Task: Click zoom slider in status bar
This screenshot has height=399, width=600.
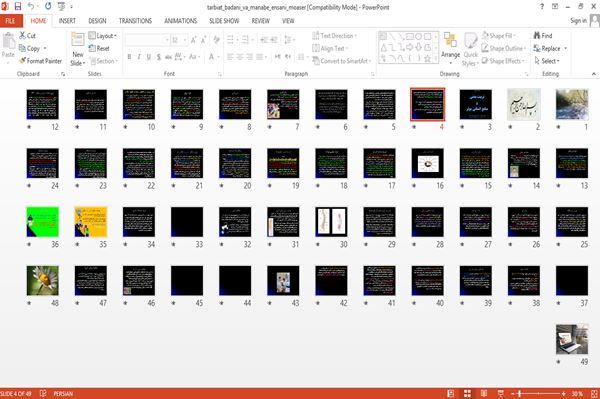Action: [x=538, y=393]
